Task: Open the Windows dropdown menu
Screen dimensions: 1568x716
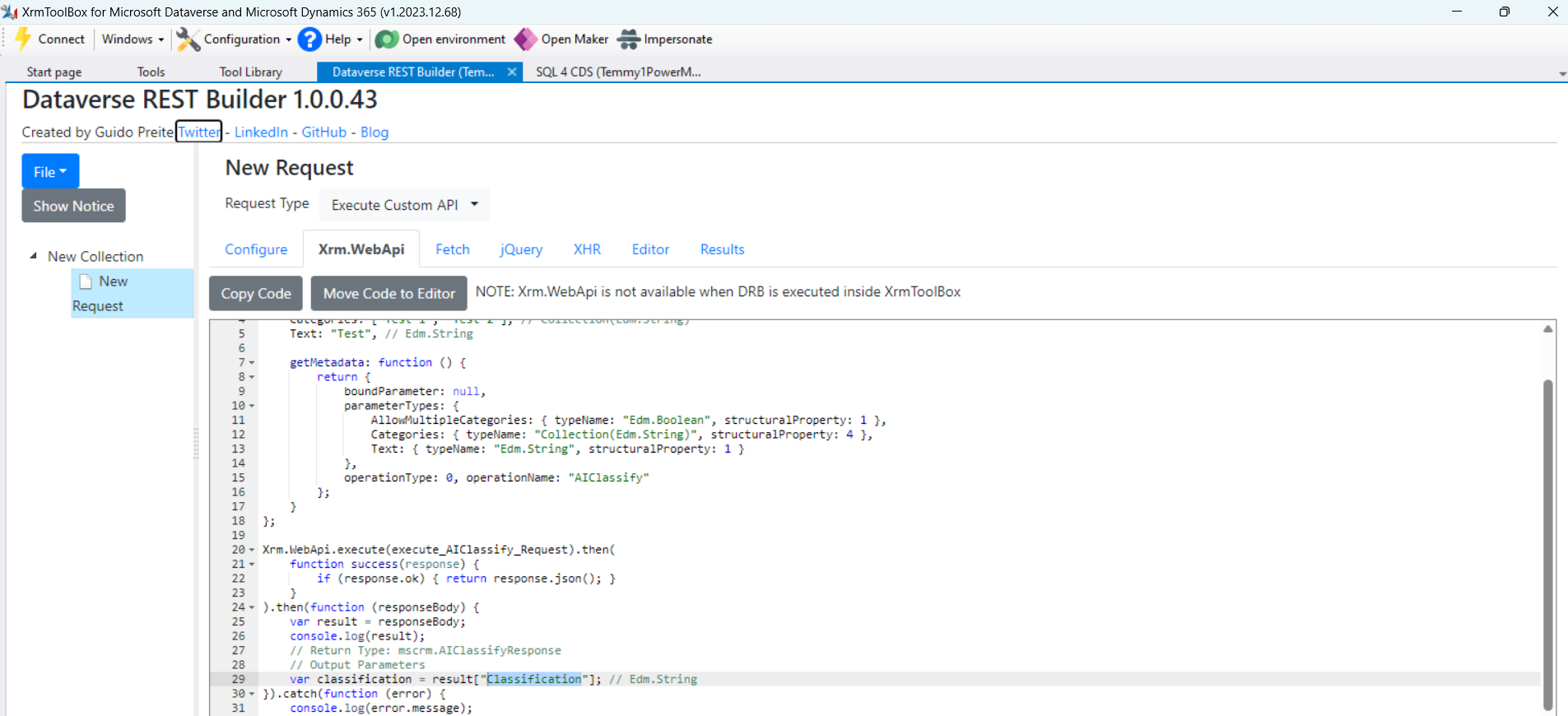Action: click(x=133, y=40)
